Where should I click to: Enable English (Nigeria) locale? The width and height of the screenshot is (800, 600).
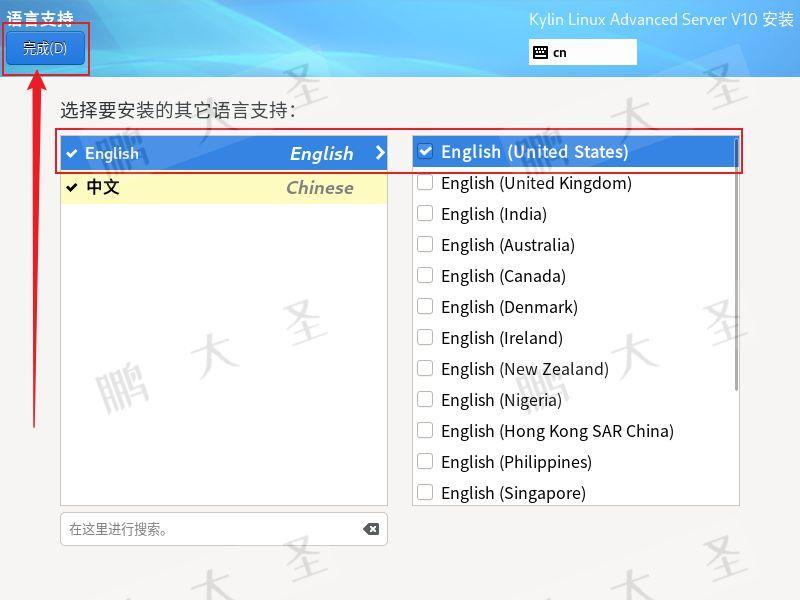click(425, 399)
